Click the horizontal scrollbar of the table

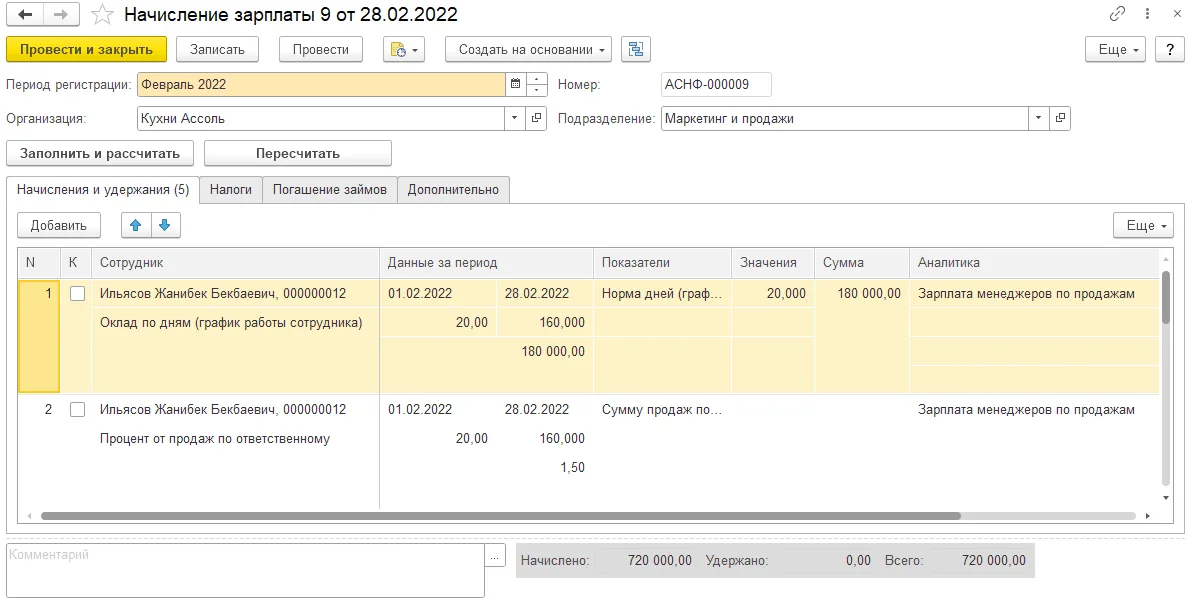click(500, 516)
